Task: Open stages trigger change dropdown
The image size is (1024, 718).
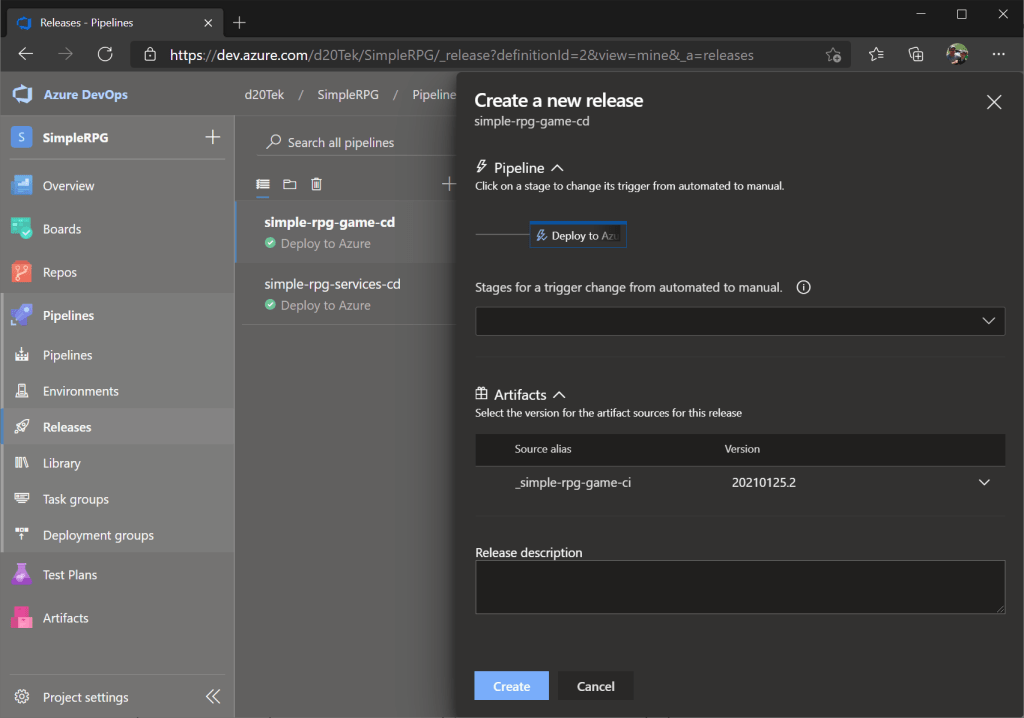Action: pyautogui.click(x=739, y=321)
